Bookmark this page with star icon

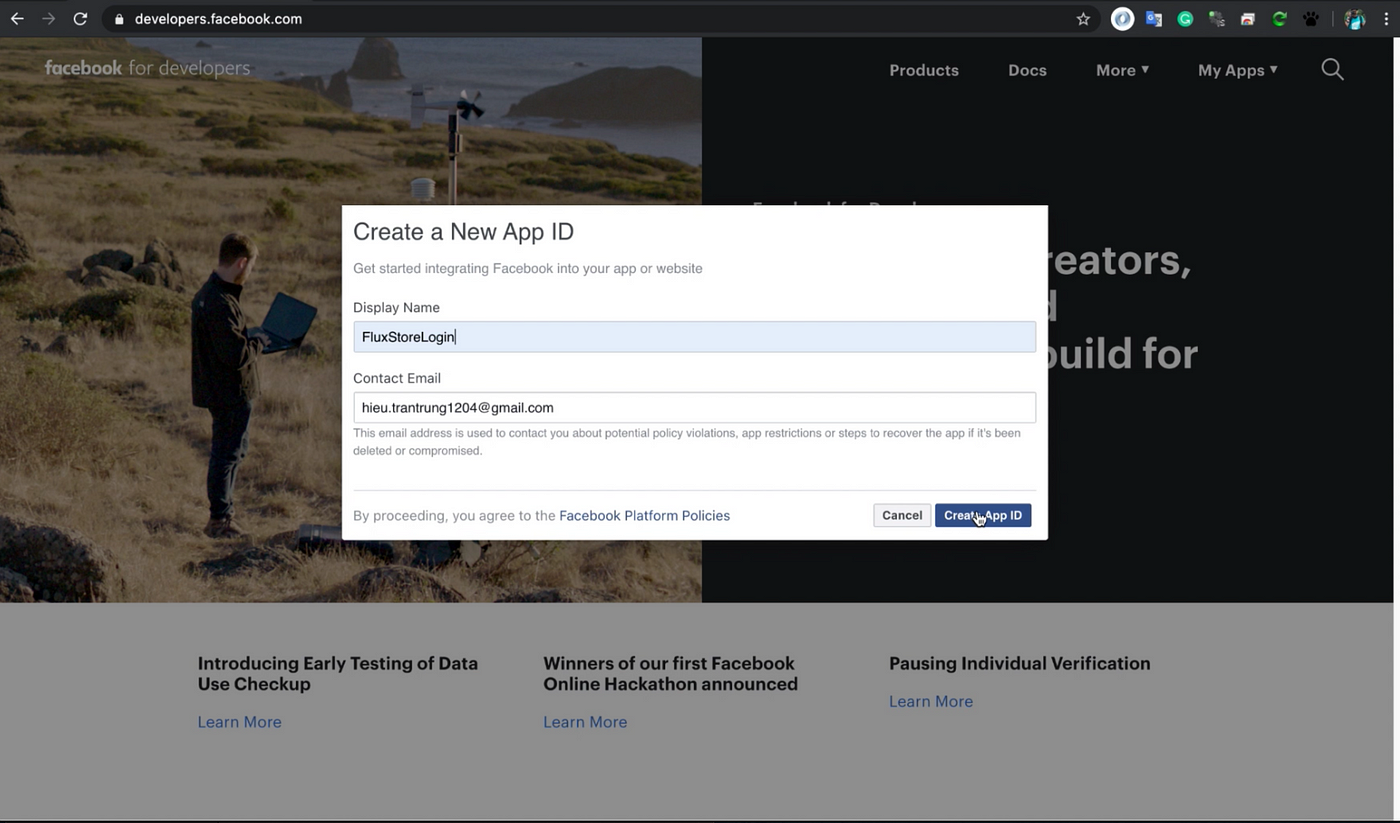tap(1083, 19)
